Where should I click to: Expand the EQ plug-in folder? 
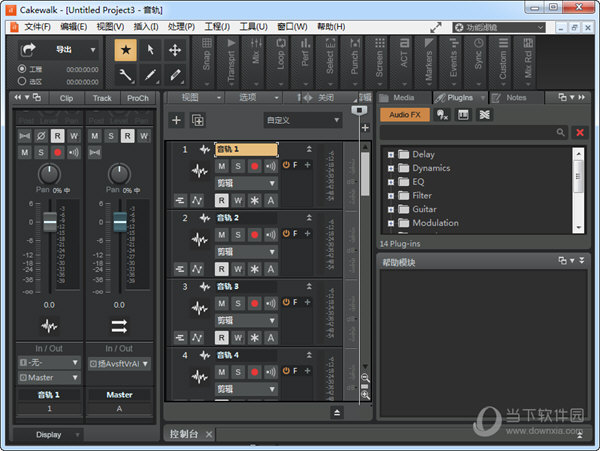pos(391,182)
